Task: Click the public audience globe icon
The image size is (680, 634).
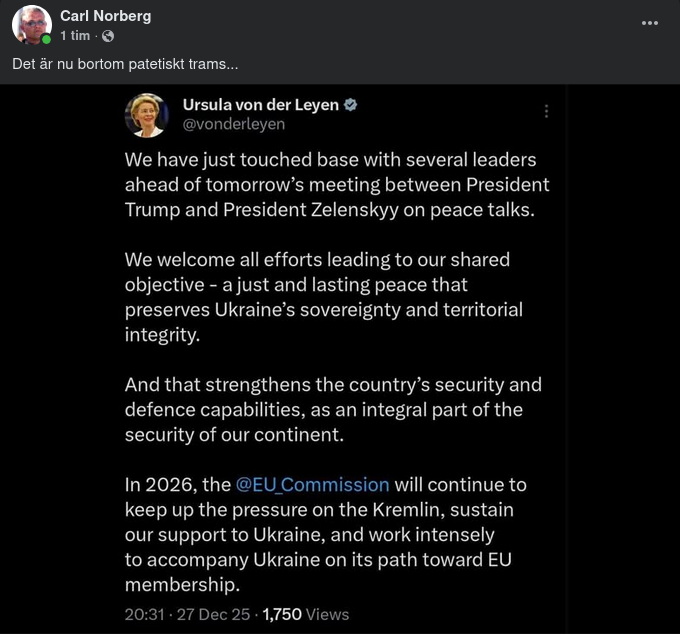Action: click(x=108, y=36)
